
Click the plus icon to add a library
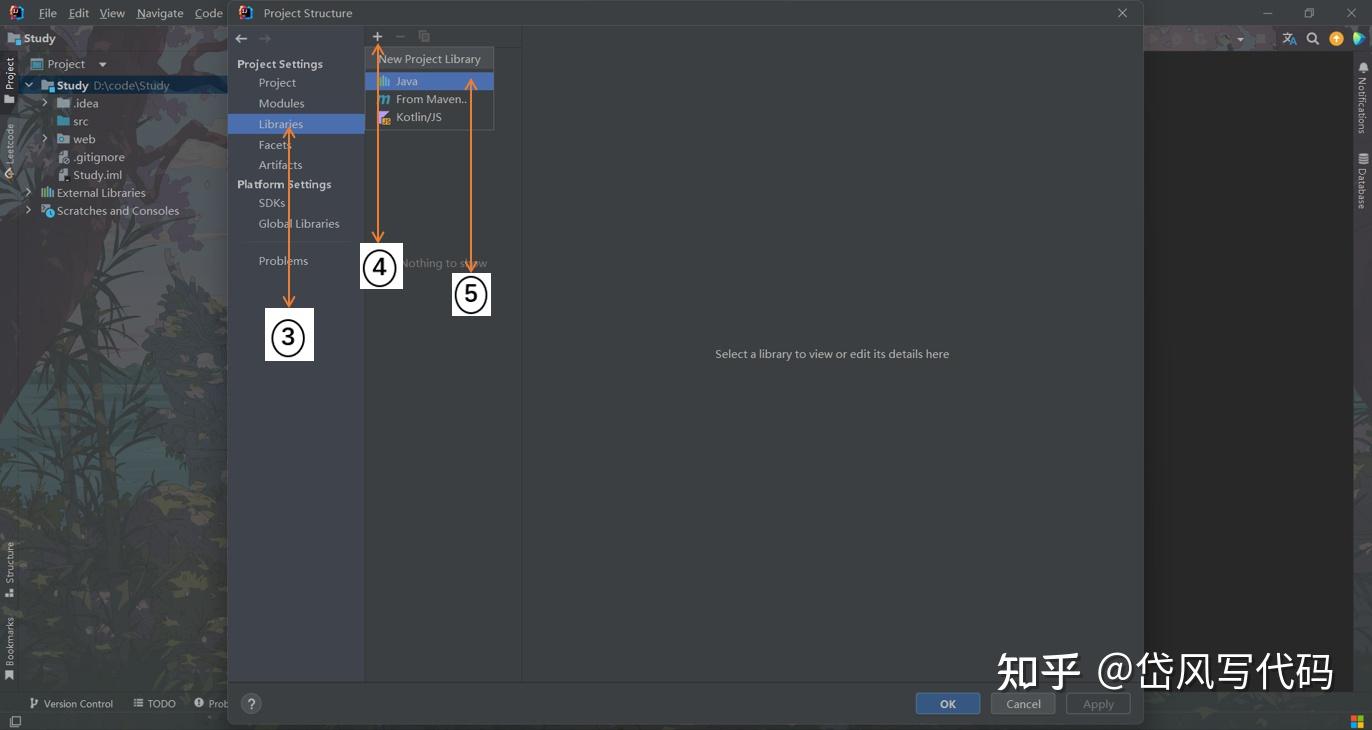(377, 36)
